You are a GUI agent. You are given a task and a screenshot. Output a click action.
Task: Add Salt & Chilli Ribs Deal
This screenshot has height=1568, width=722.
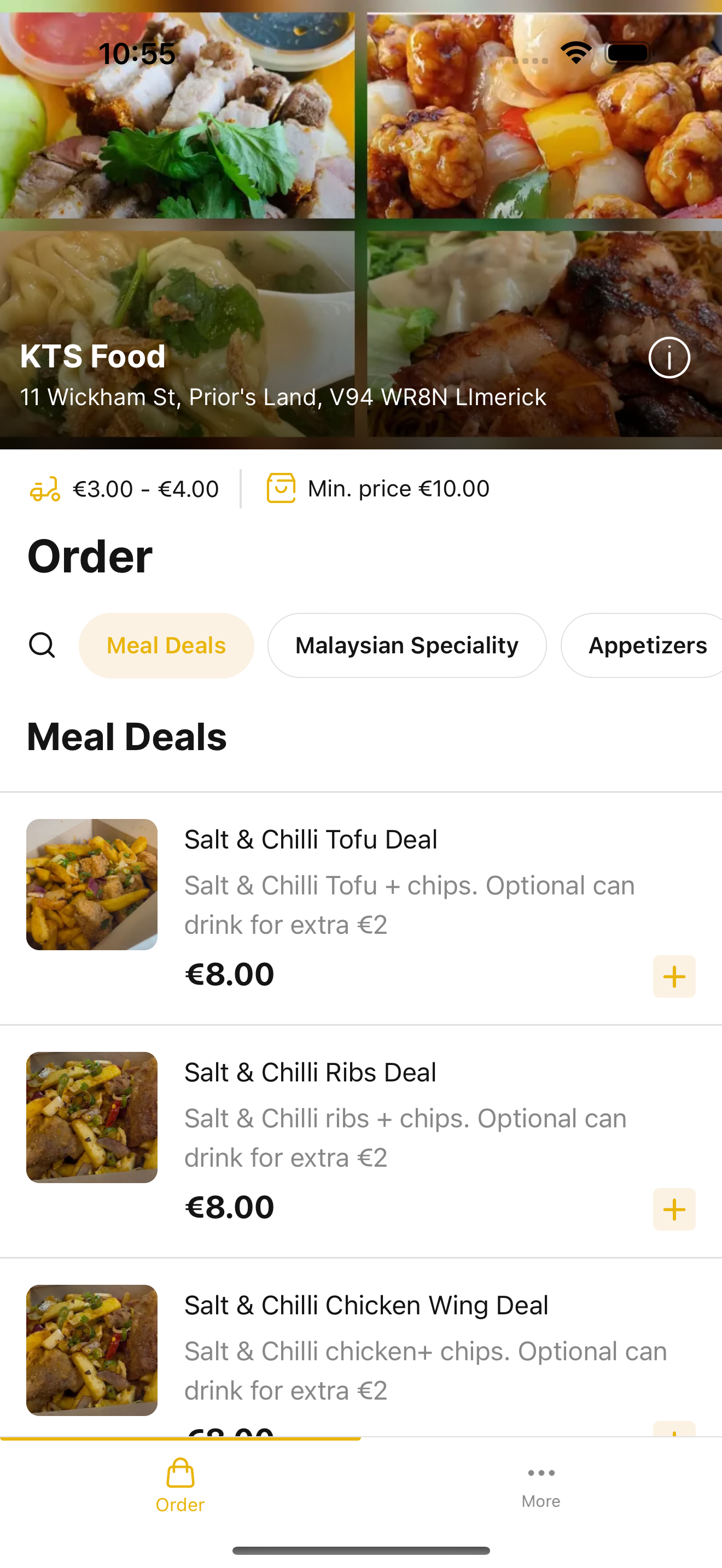(x=674, y=1209)
